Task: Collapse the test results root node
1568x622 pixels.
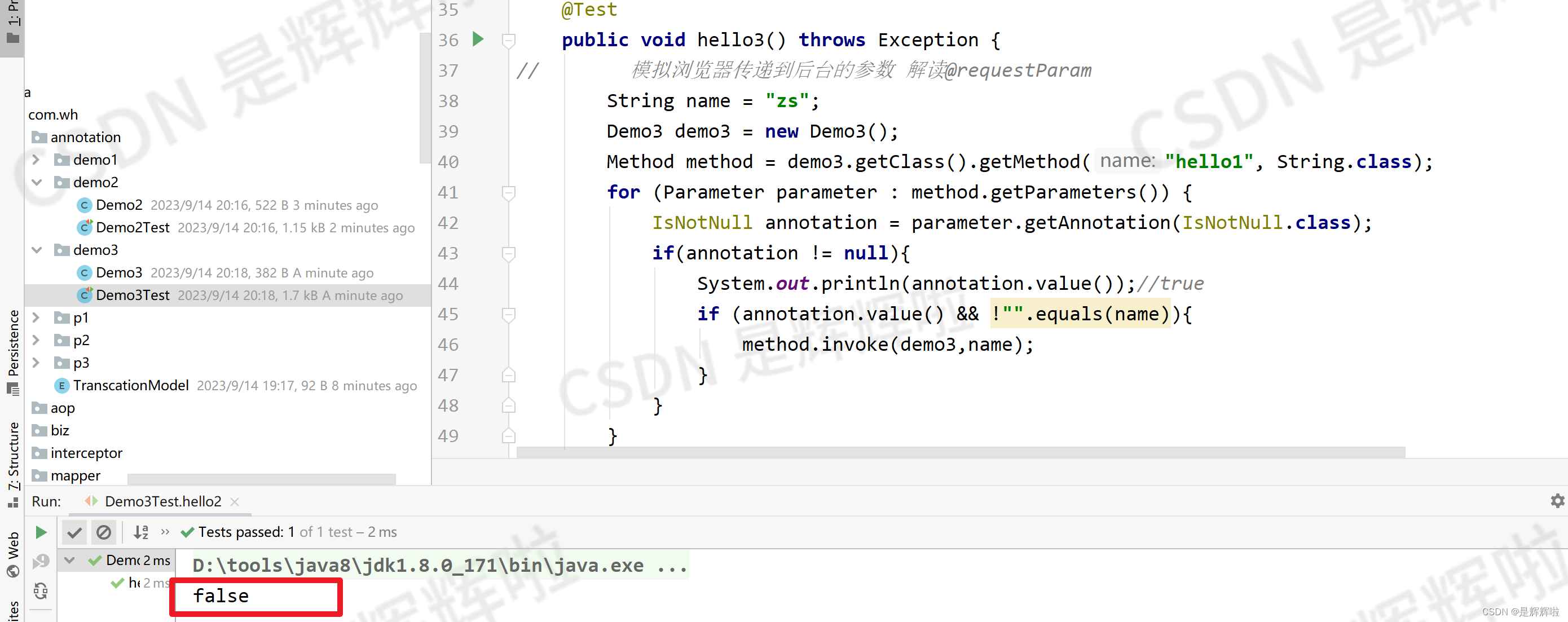Action: [69, 560]
